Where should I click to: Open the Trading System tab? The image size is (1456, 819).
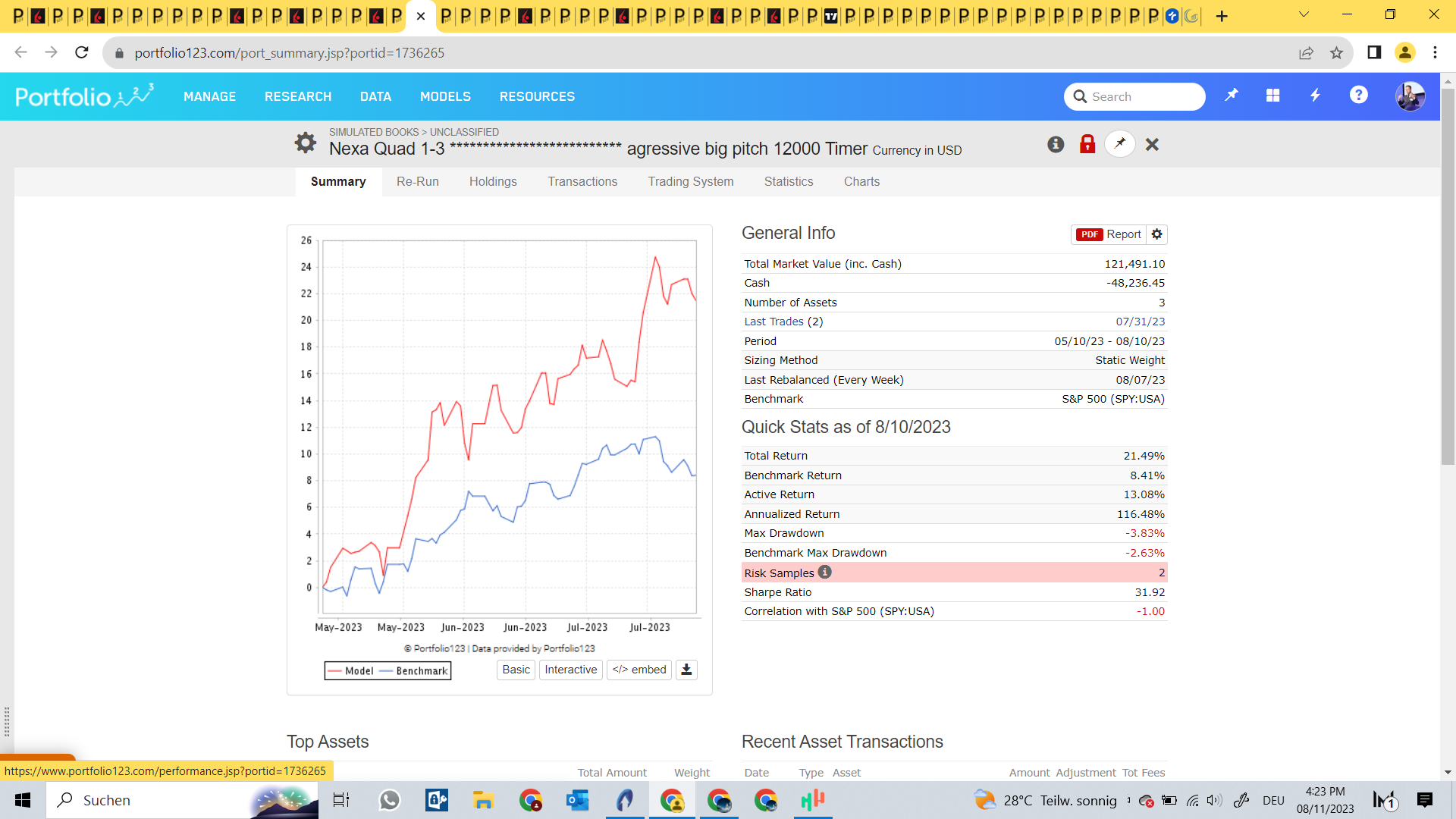pos(690,182)
